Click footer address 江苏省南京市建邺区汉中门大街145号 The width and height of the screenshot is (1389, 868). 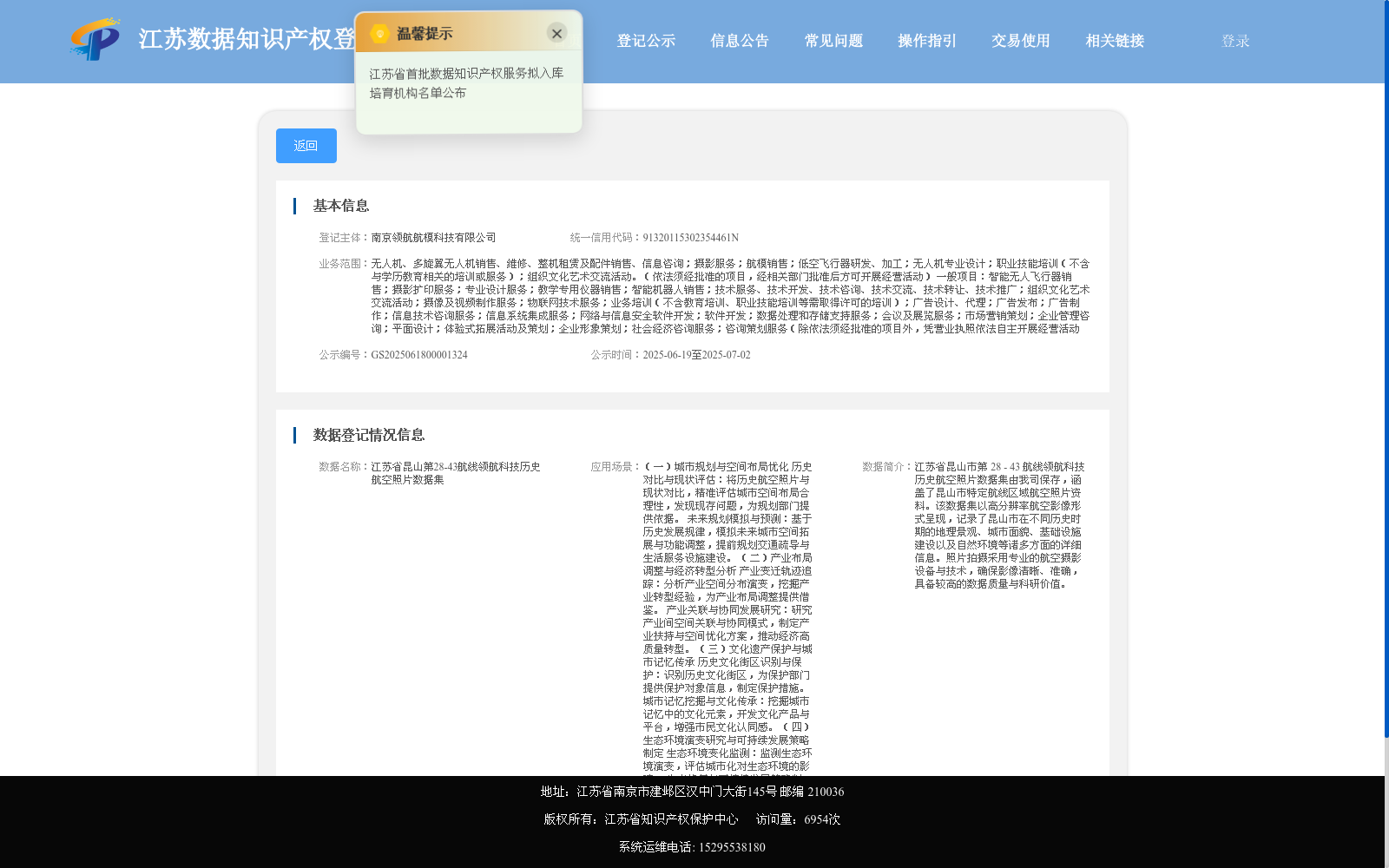(676, 792)
